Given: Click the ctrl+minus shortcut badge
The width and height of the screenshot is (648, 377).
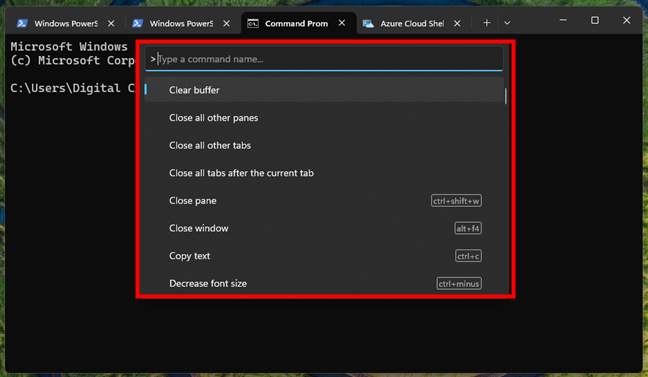Looking at the screenshot, I should point(459,284).
